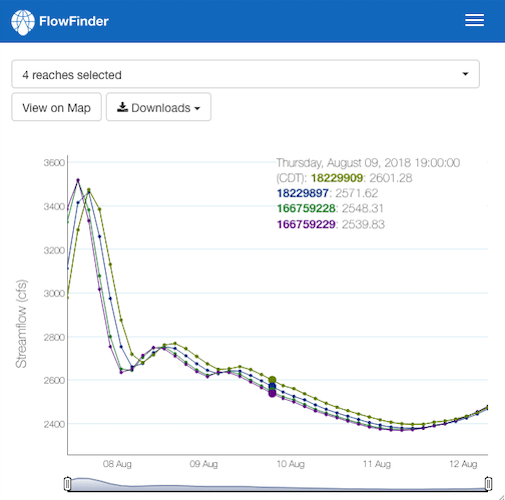Open the Downloads dropdown caret
The height and width of the screenshot is (500, 505).
[x=197, y=109]
